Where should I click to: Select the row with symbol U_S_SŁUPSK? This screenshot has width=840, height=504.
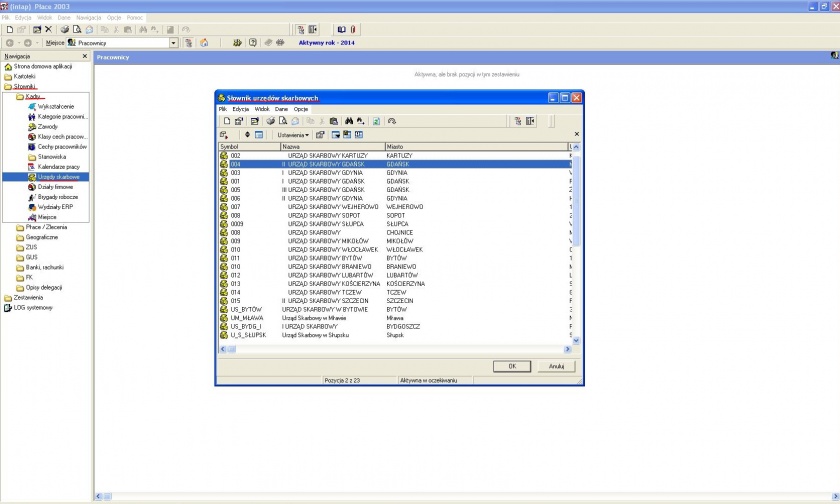click(x=395, y=335)
